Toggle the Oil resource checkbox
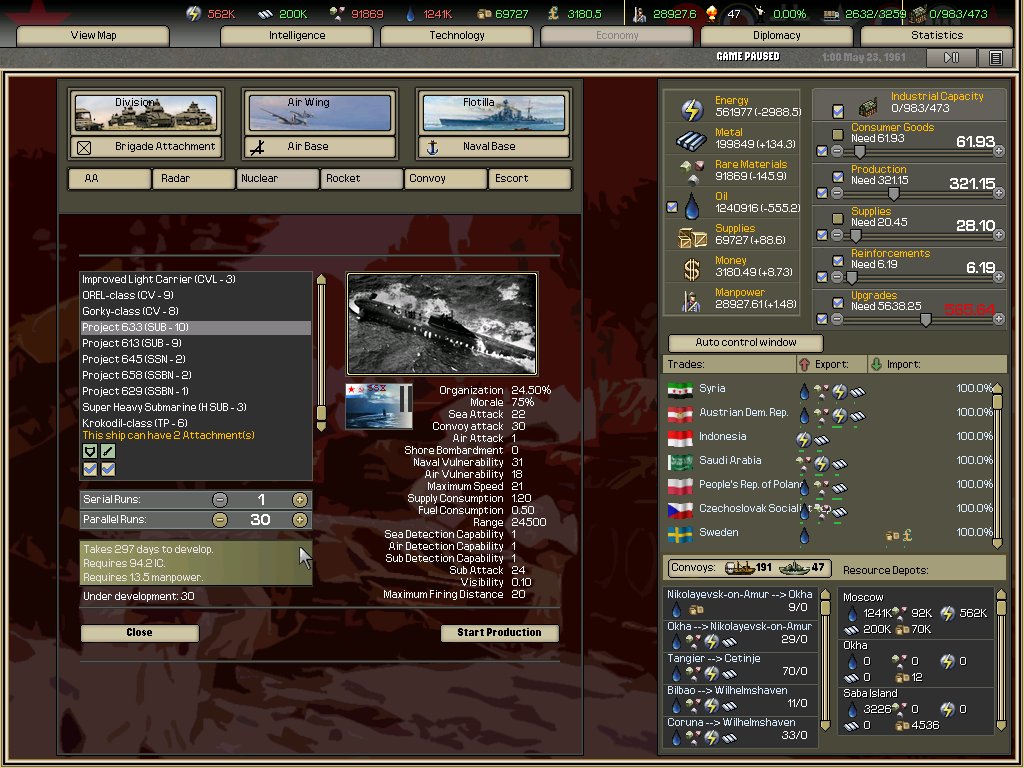The image size is (1024, 768). [672, 207]
